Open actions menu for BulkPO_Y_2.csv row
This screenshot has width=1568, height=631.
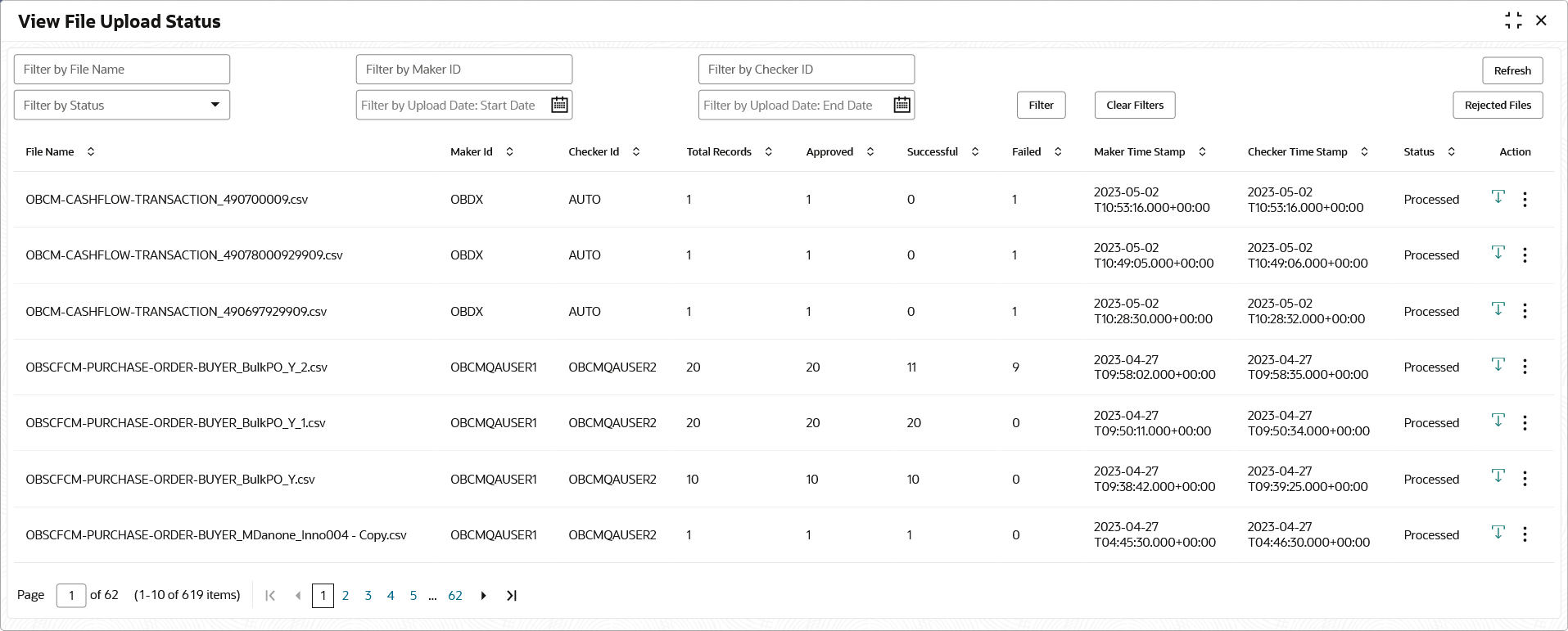[x=1525, y=367]
